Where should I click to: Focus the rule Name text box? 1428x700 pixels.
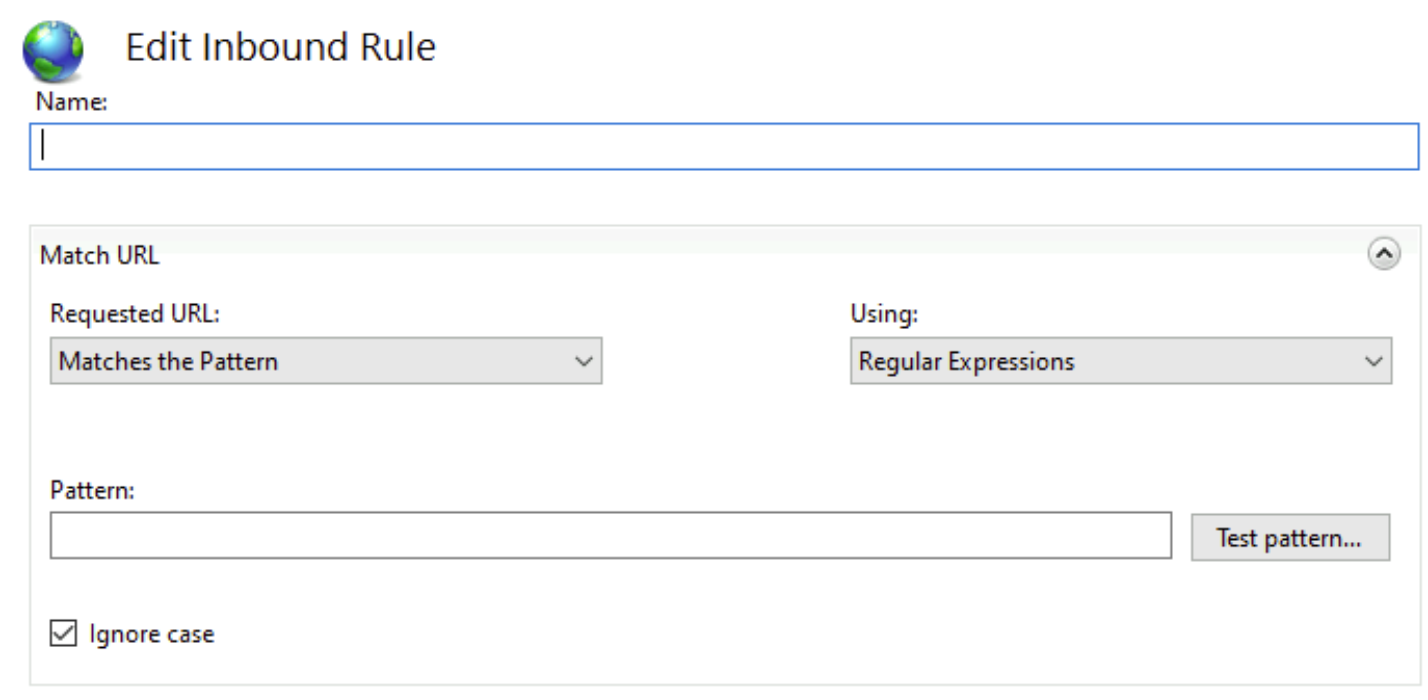[724, 146]
